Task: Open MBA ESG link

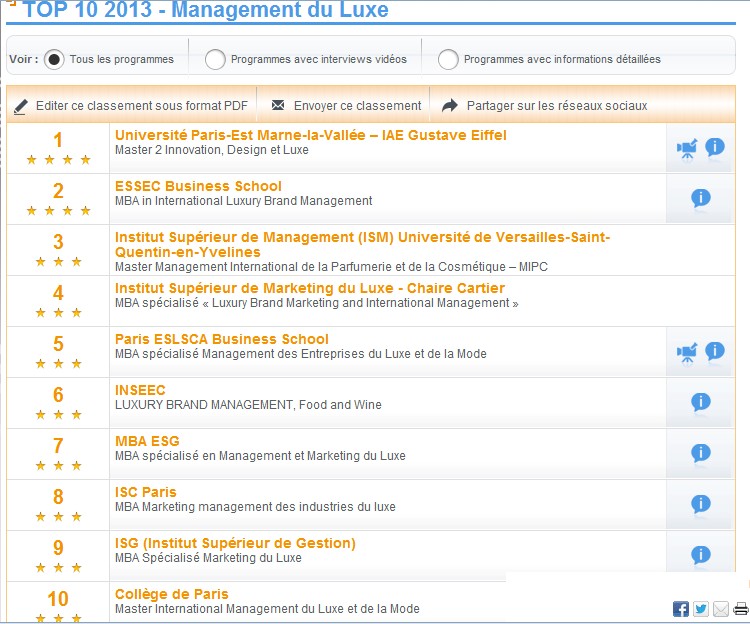Action: click(147, 441)
